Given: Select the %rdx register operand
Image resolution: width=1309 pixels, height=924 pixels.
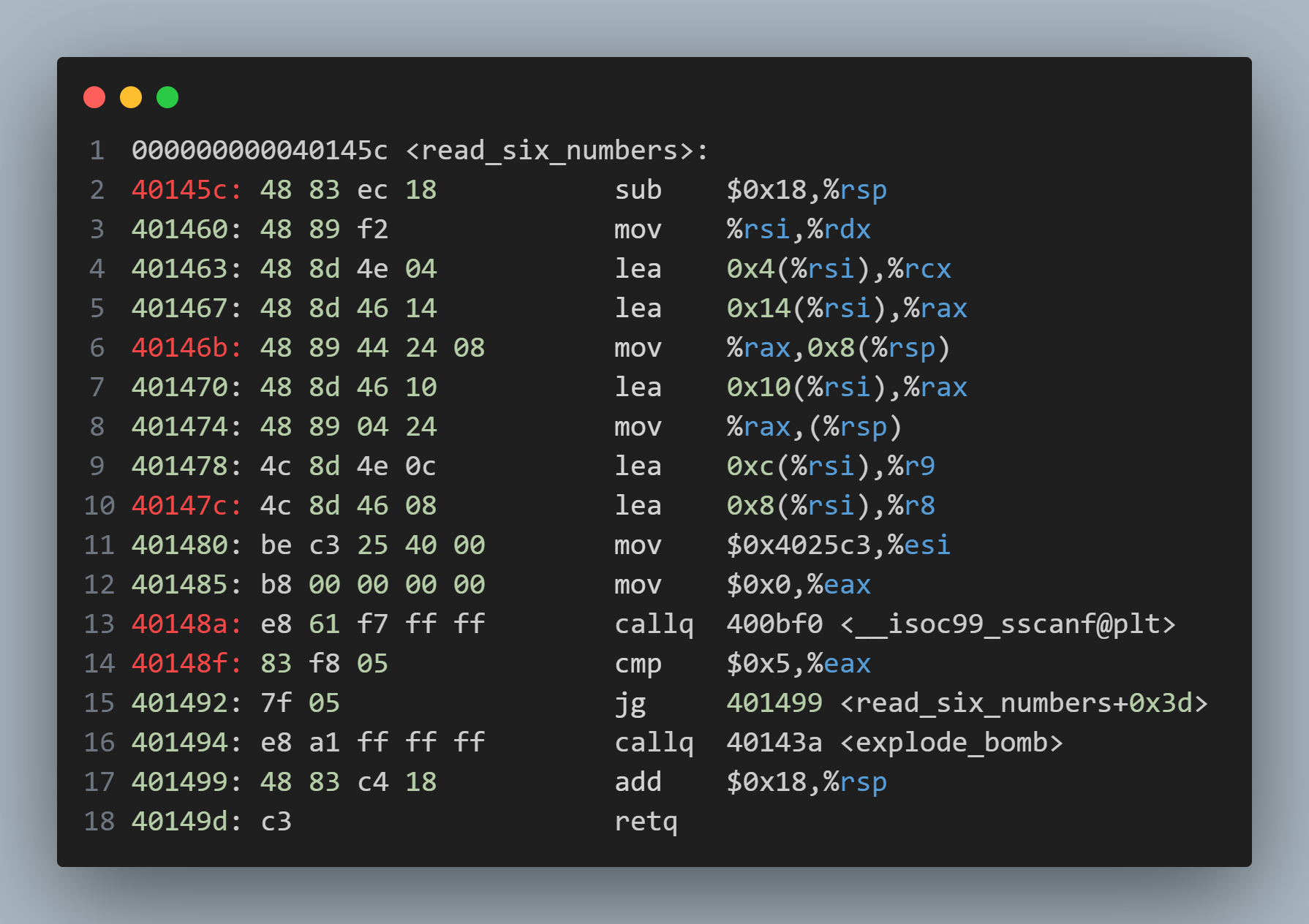Looking at the screenshot, I should click(839, 230).
